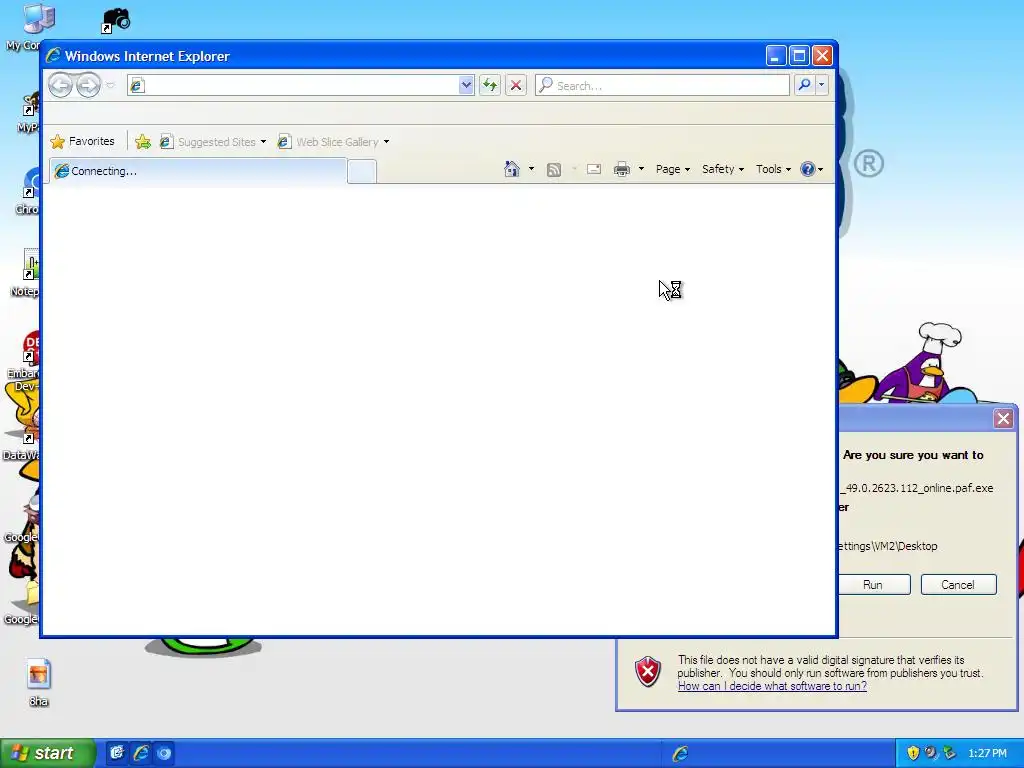Stop page loading with the red X
The image size is (1024, 768).
(x=516, y=86)
